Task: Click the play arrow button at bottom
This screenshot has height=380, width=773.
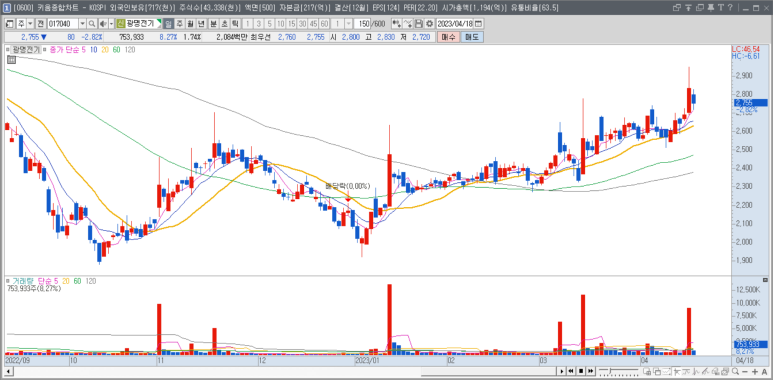Action: tap(562, 371)
